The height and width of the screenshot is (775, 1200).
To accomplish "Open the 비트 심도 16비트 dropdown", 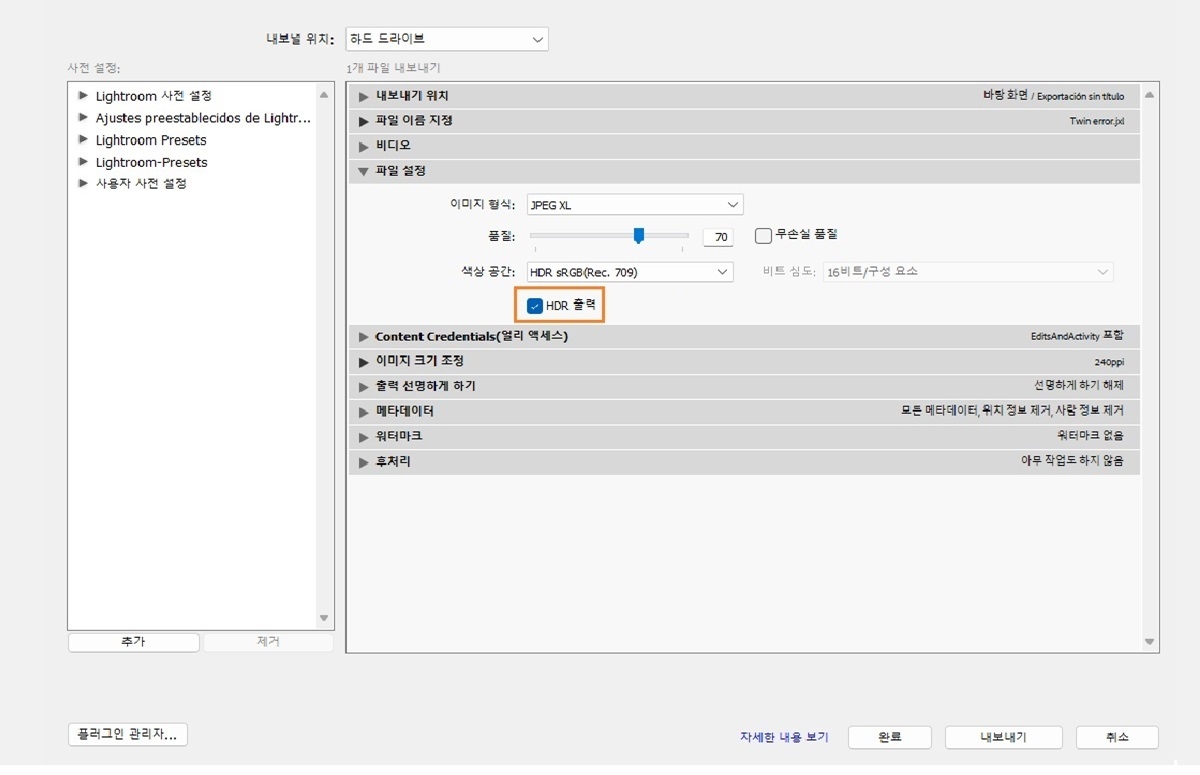I will (x=967, y=272).
